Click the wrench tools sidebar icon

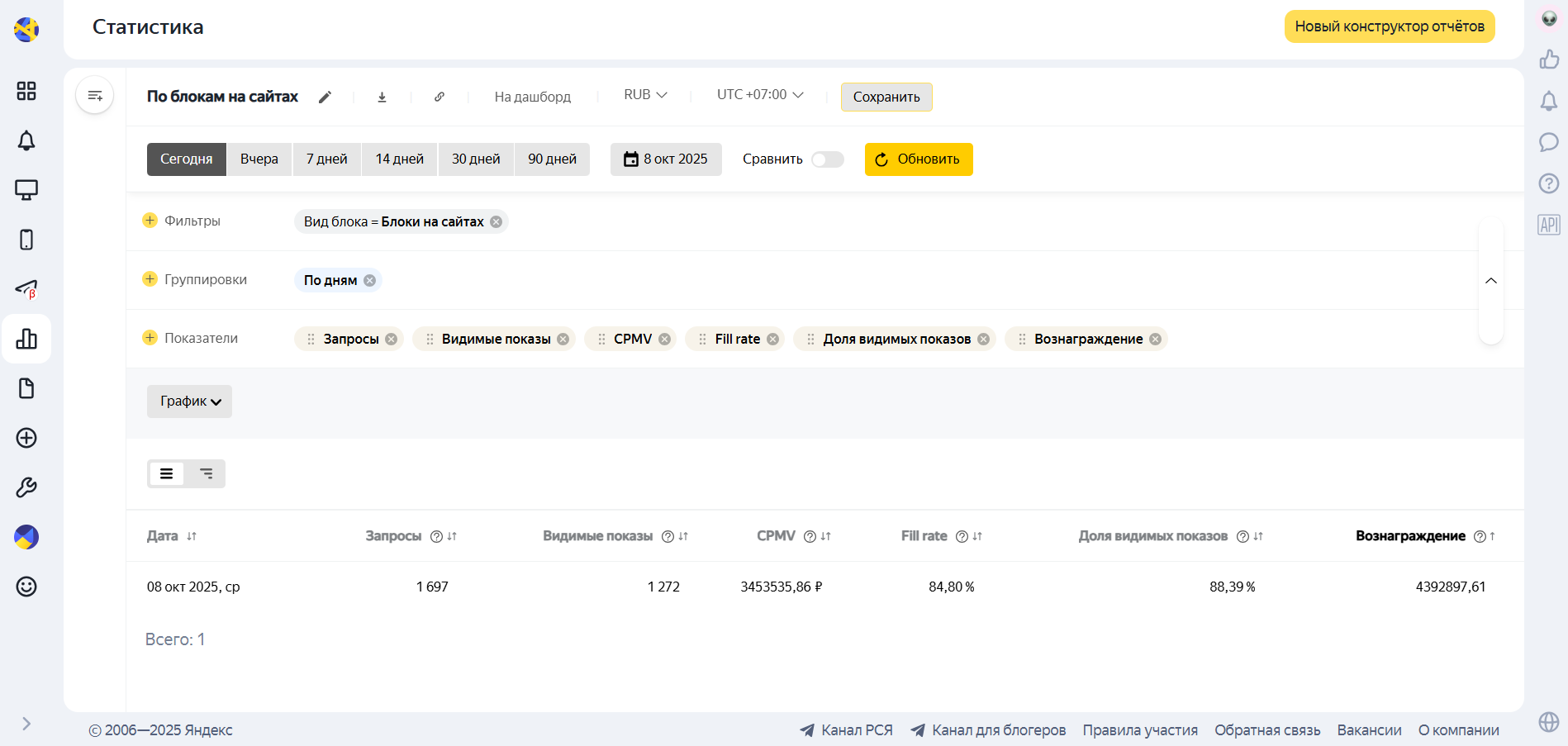[x=26, y=487]
